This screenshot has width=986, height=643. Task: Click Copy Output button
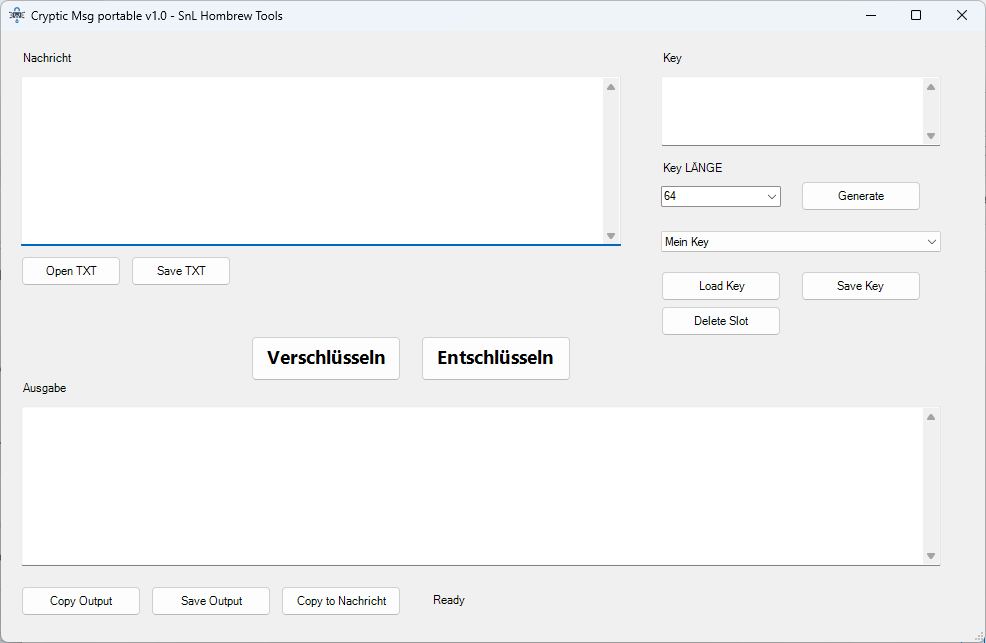[x=81, y=601]
